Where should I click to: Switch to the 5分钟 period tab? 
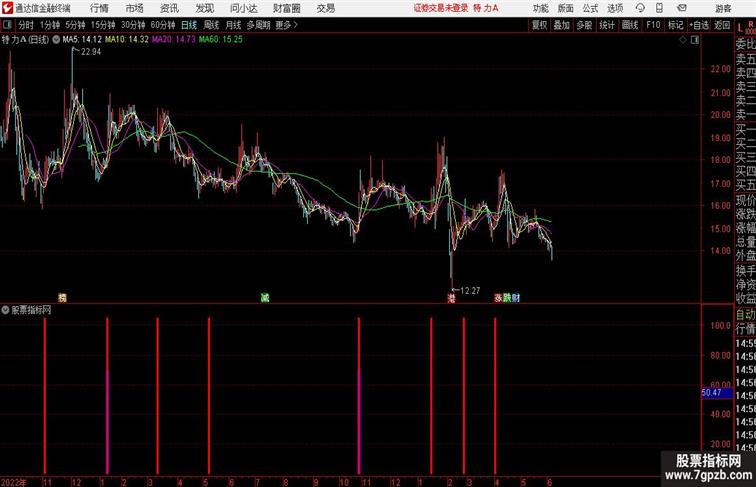(x=75, y=25)
